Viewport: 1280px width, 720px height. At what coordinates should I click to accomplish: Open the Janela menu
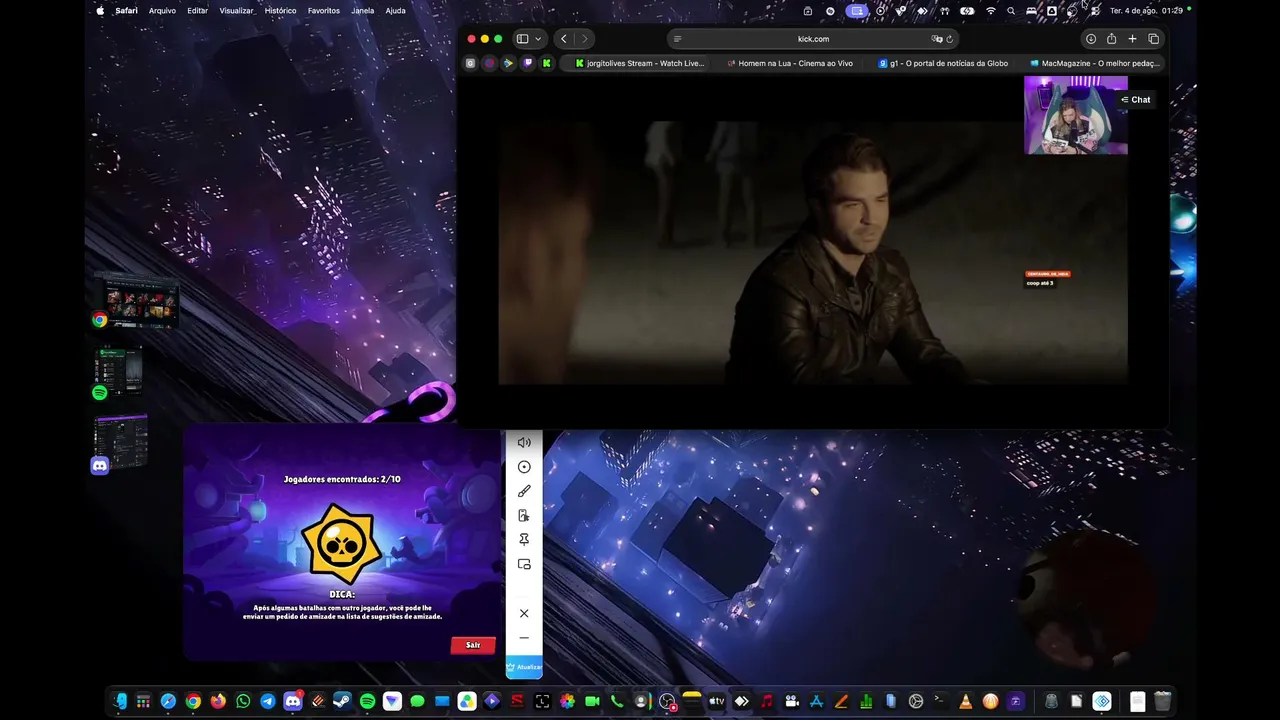363,11
